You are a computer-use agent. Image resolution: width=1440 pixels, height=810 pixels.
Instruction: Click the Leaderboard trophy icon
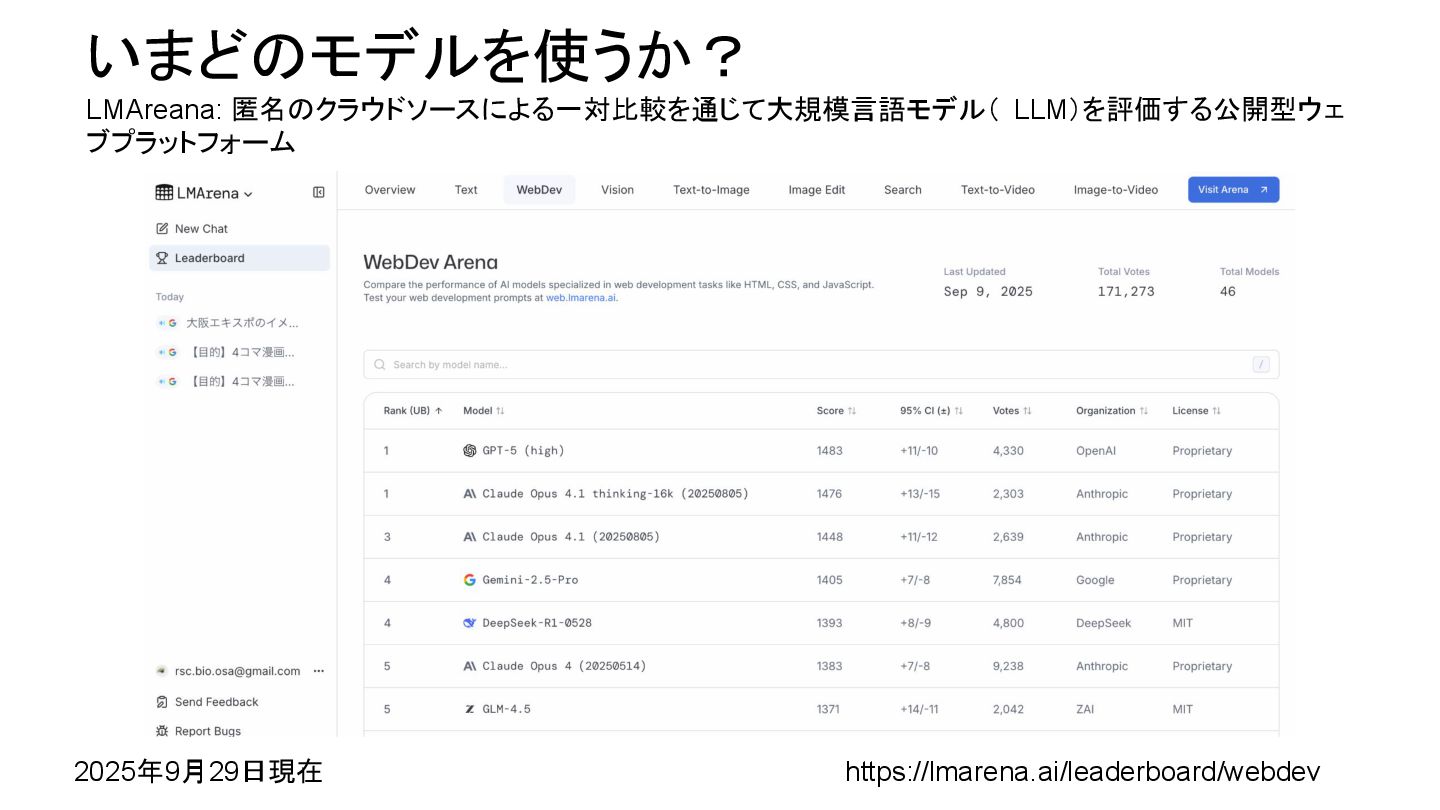coord(162,258)
